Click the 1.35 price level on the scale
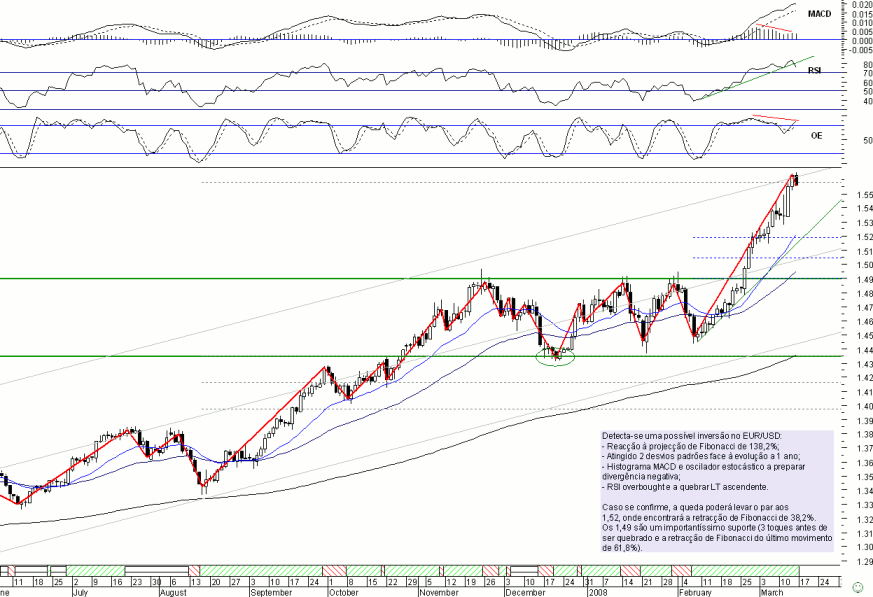Image resolution: width=873 pixels, height=597 pixels. [865, 477]
